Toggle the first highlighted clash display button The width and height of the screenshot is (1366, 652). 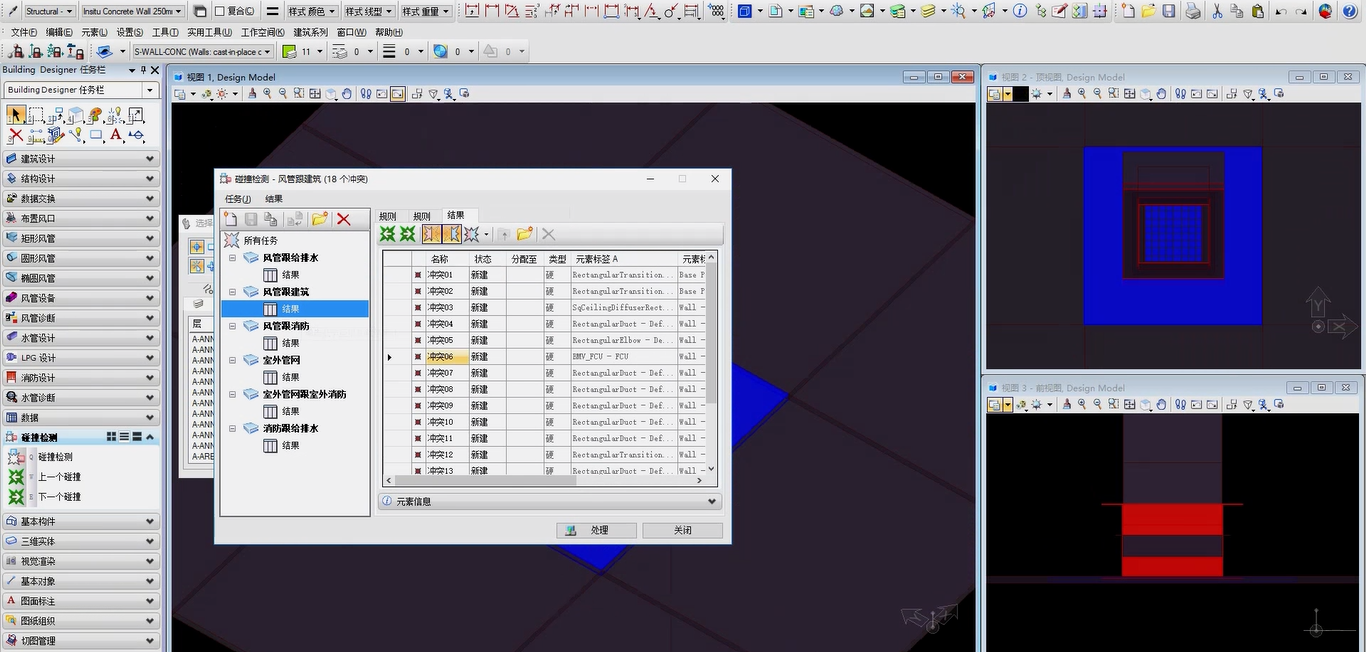(431, 234)
